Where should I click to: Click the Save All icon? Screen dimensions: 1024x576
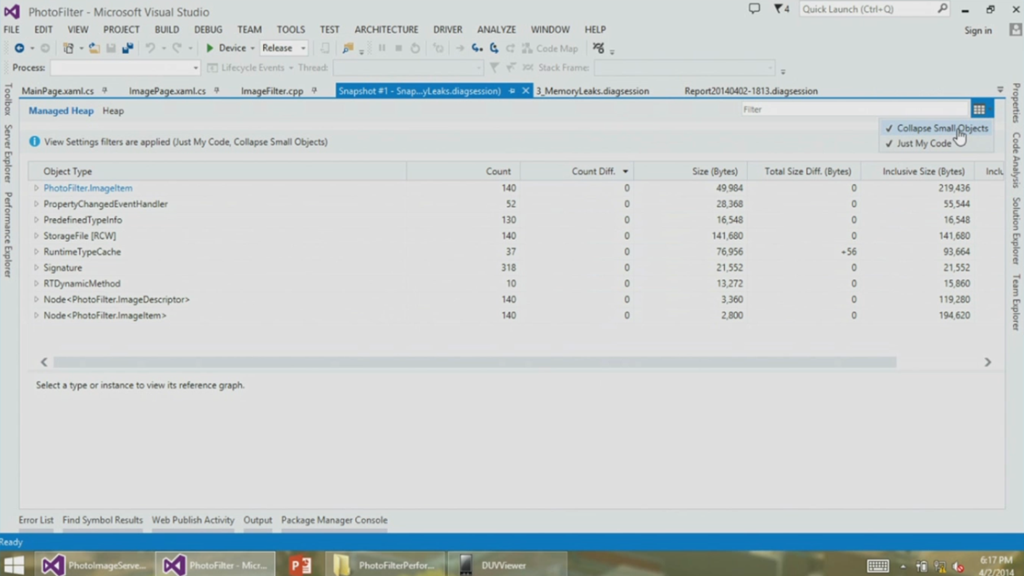tap(128, 48)
